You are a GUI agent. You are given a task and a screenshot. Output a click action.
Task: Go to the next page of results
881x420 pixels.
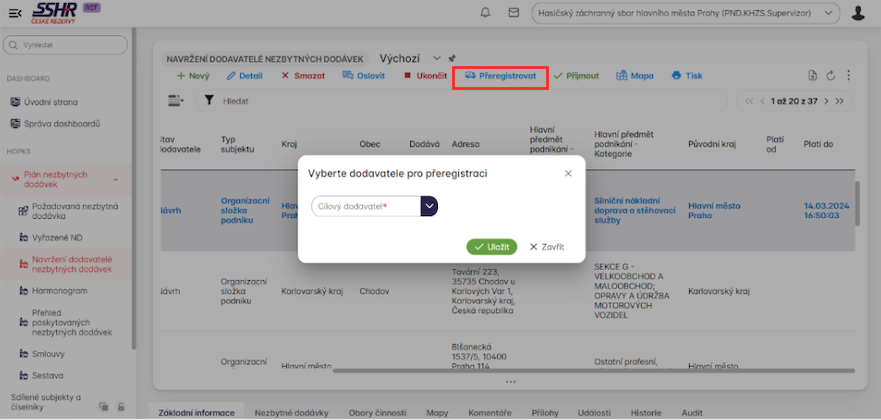(x=826, y=101)
